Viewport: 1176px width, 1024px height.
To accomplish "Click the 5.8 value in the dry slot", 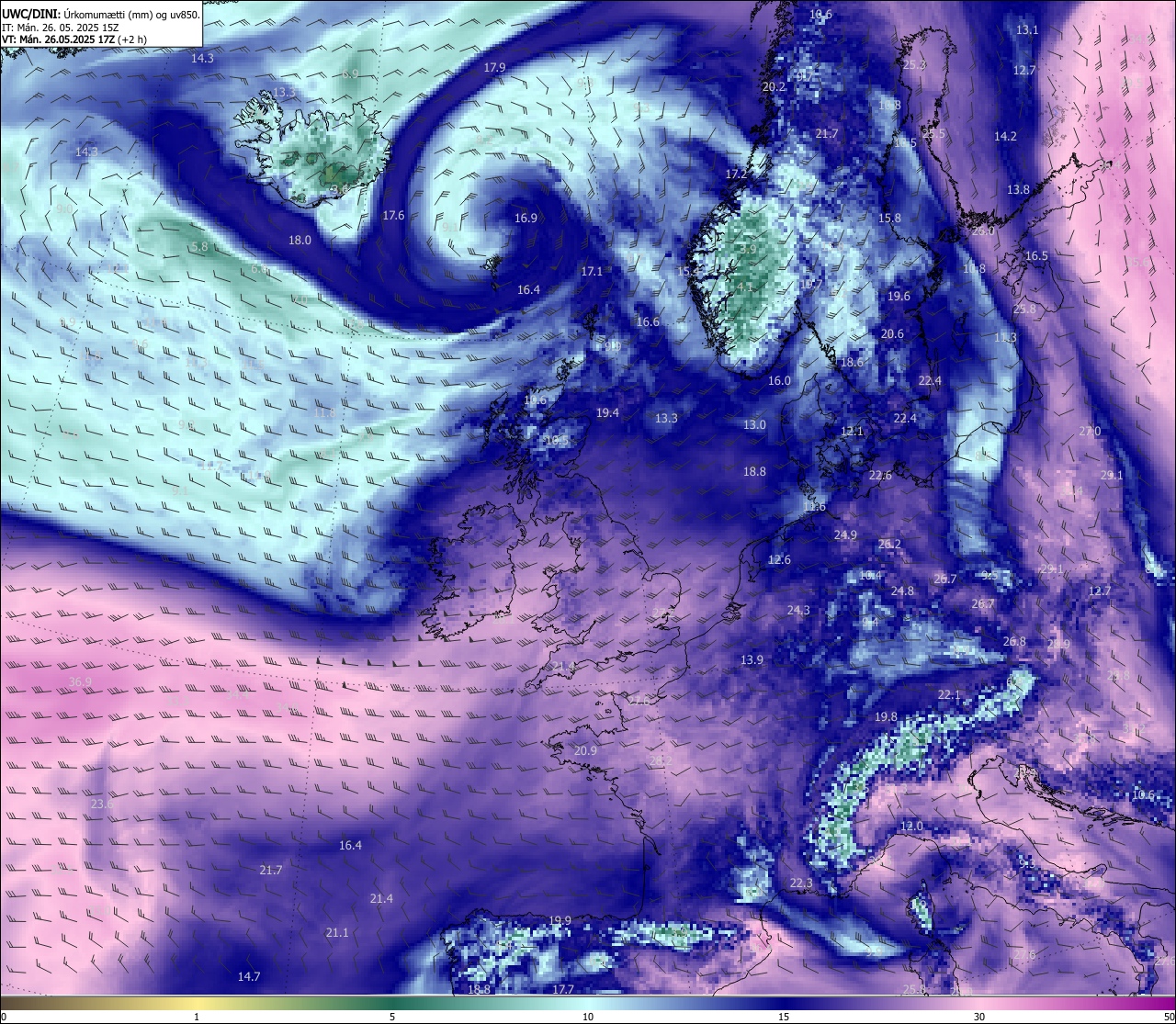I will click(199, 248).
